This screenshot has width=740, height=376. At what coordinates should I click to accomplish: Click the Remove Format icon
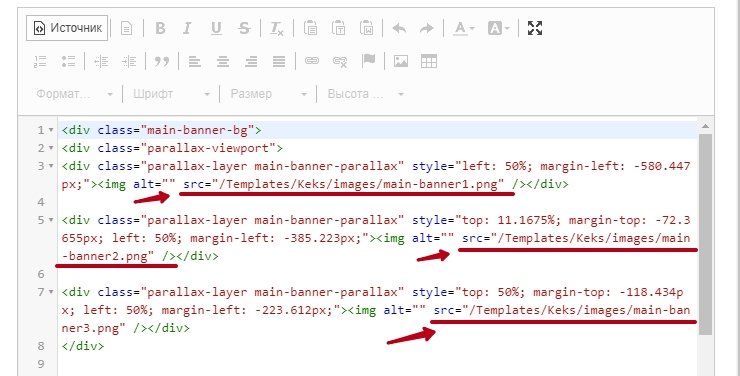point(277,28)
